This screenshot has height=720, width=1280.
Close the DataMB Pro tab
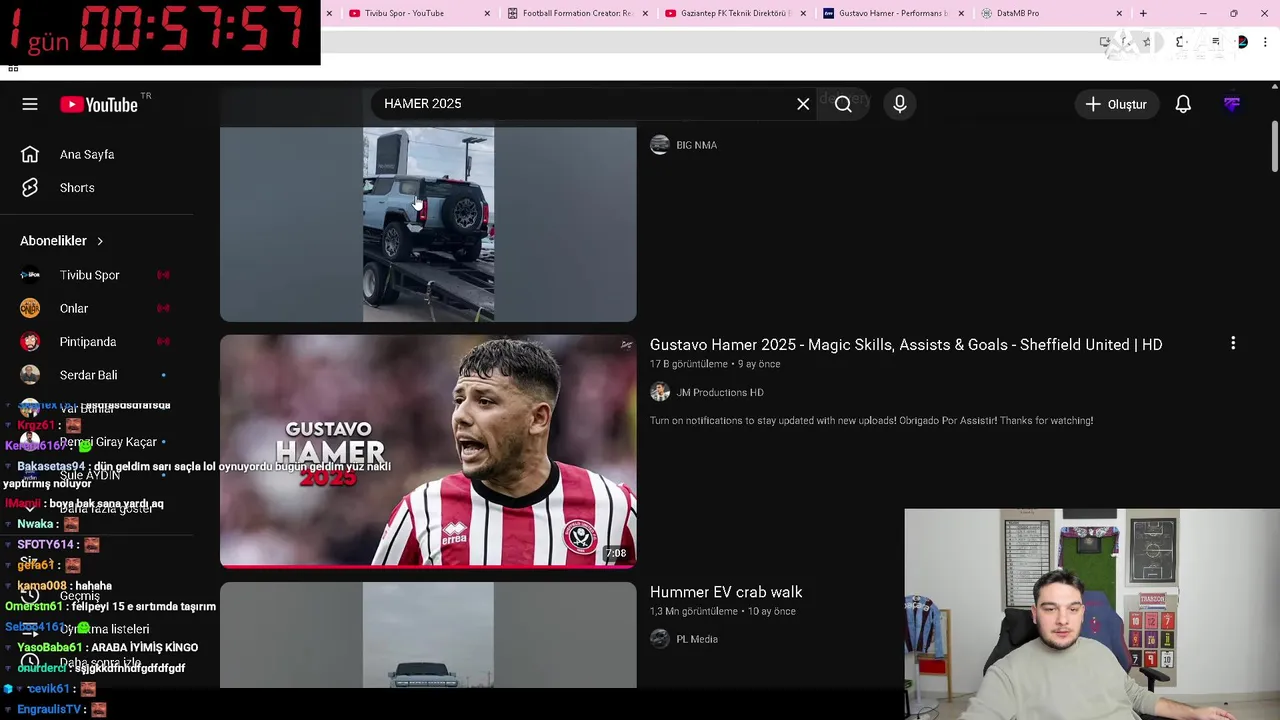[x=1119, y=13]
